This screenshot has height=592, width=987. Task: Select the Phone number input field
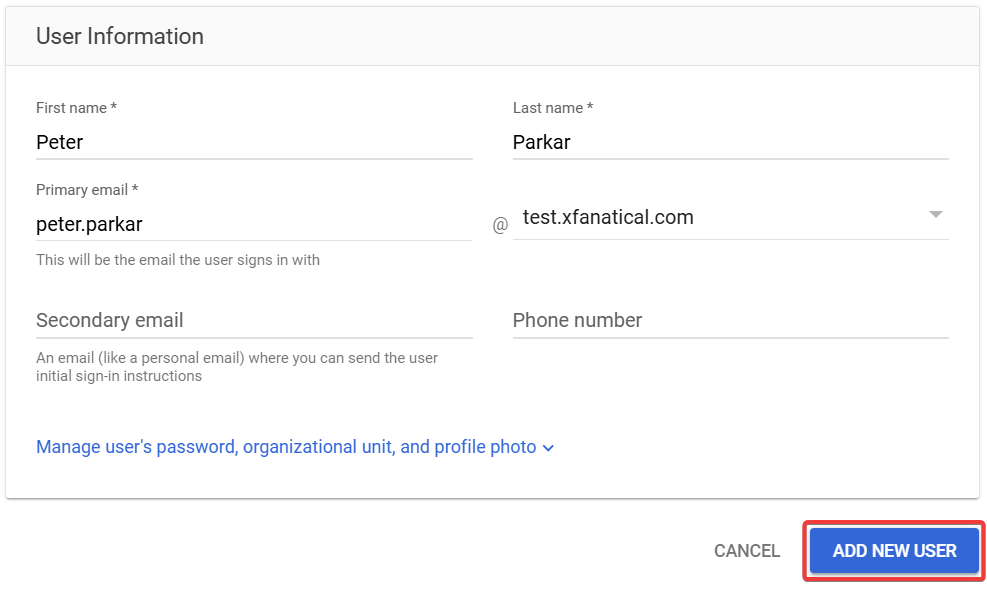coord(728,320)
